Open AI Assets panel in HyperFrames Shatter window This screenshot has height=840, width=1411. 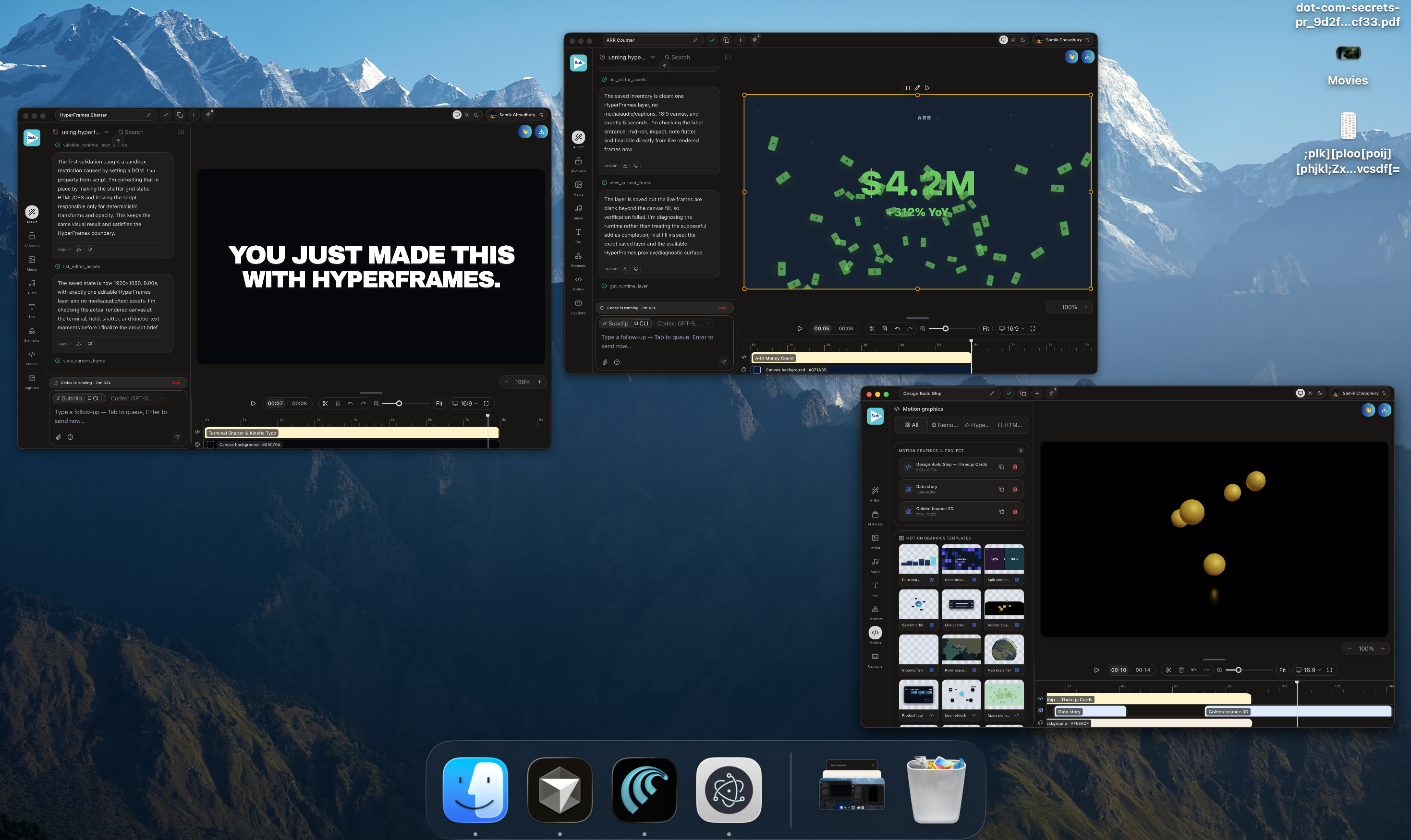click(32, 238)
